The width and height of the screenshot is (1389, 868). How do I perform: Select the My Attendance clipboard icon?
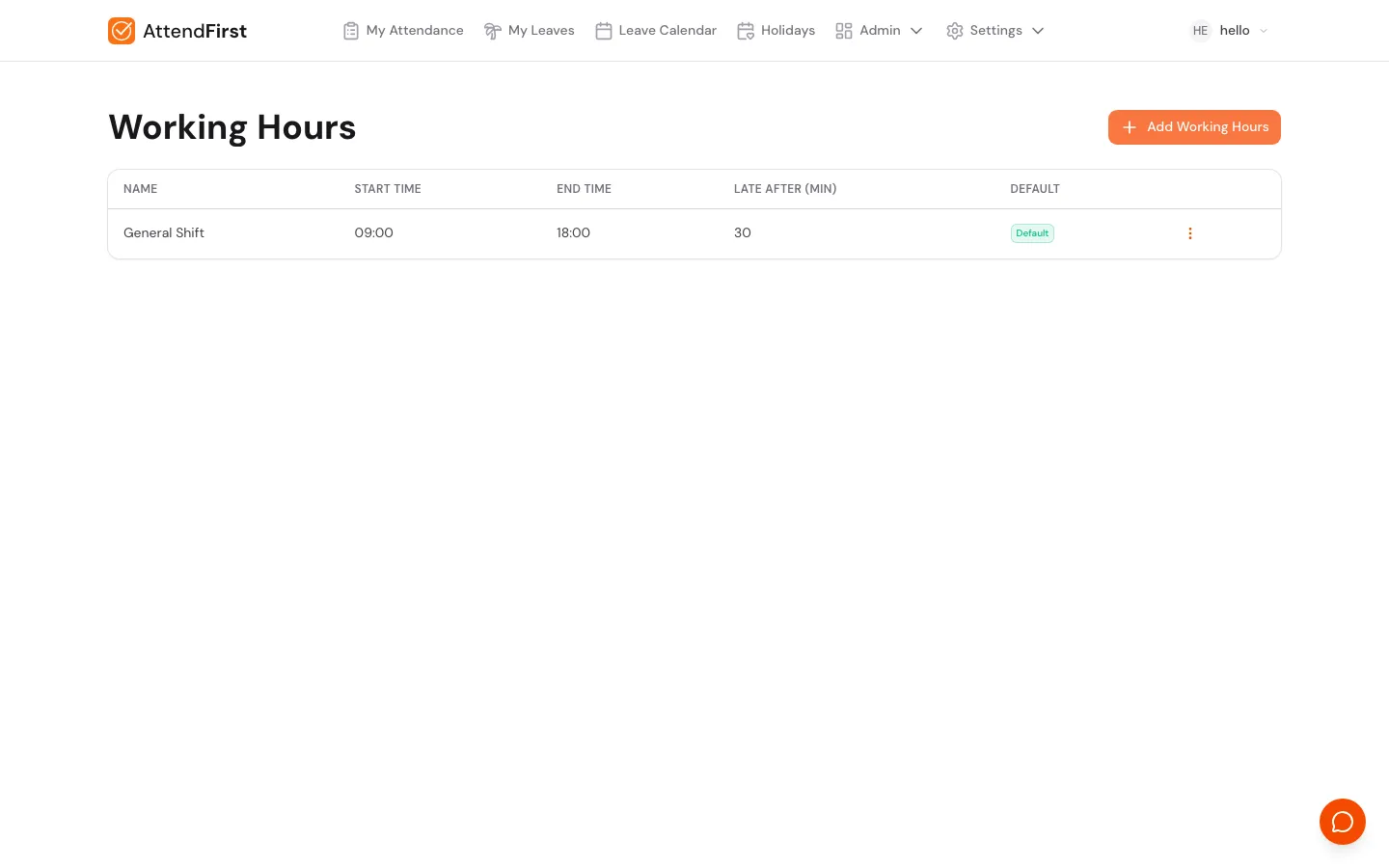(x=351, y=31)
